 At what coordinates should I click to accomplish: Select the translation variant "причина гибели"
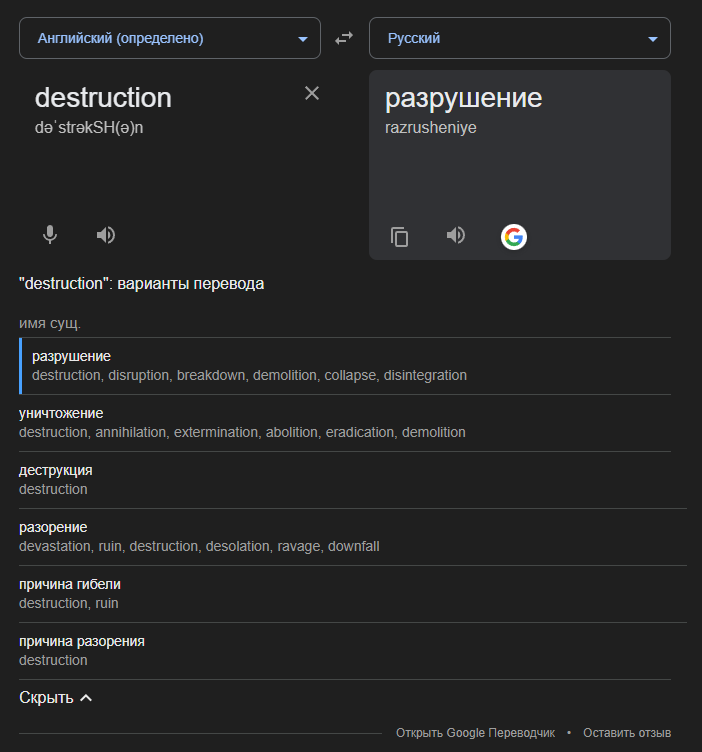(x=70, y=584)
